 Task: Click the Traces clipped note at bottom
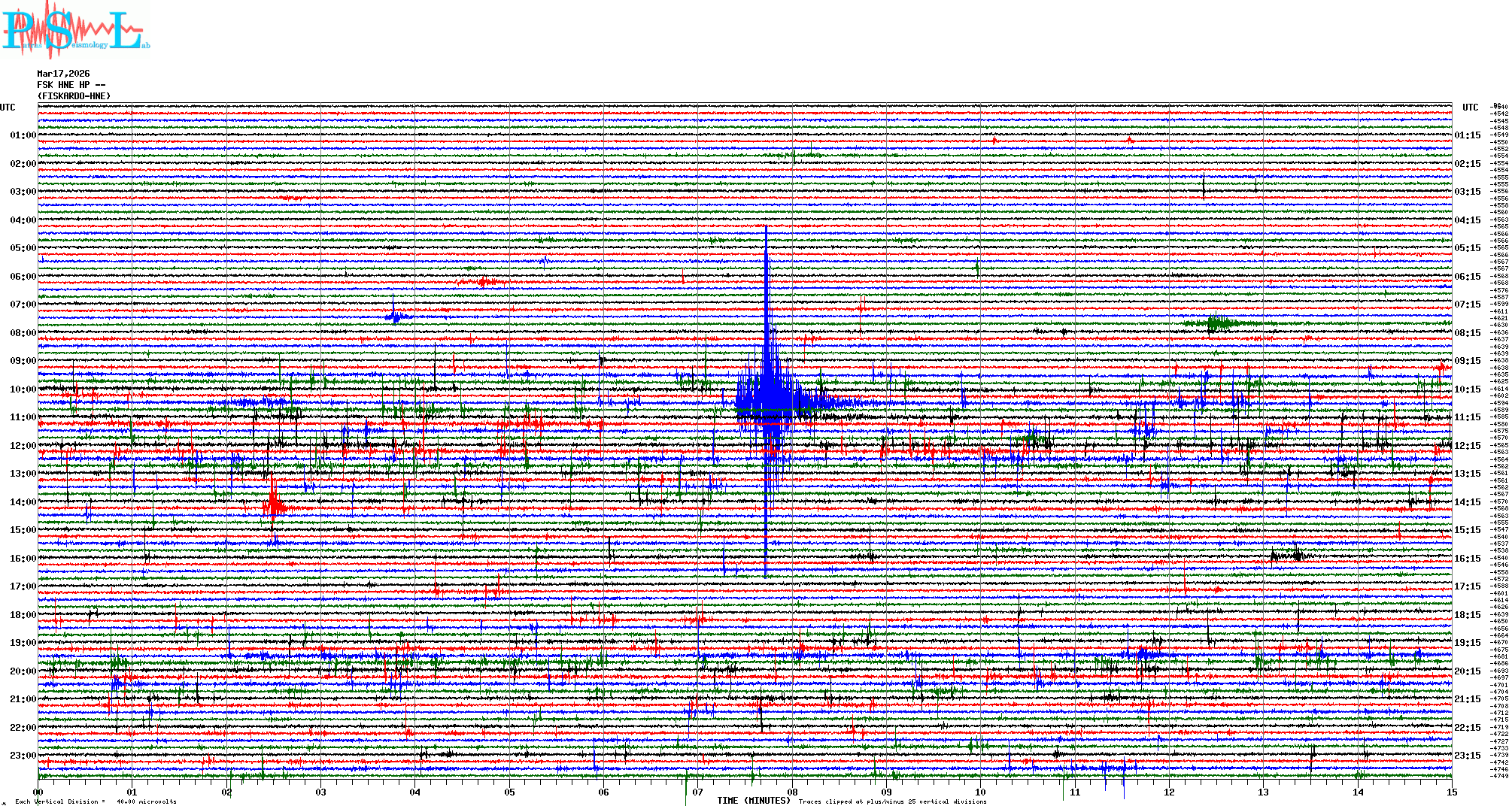click(892, 801)
